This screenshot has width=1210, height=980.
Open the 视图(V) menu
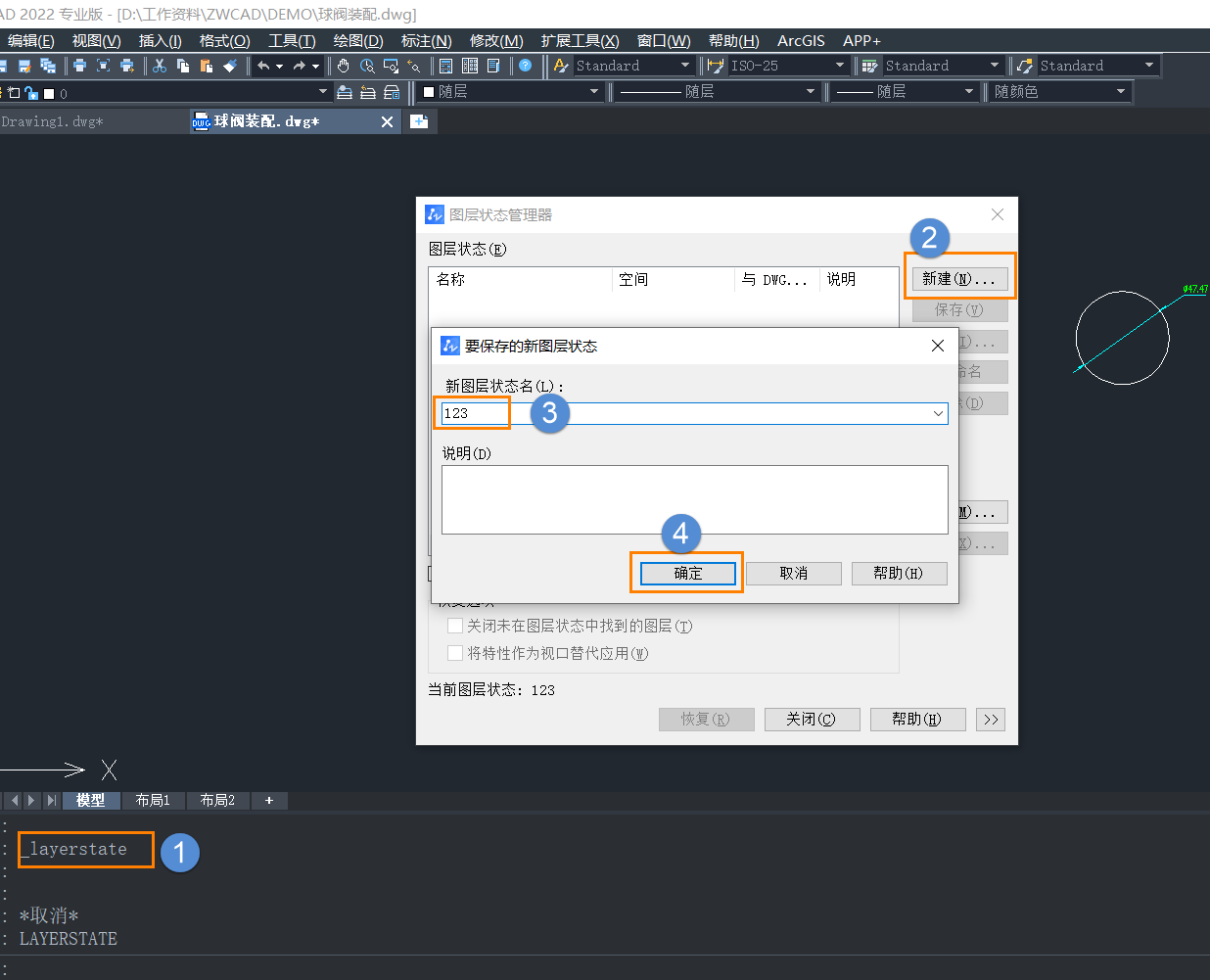pyautogui.click(x=97, y=41)
